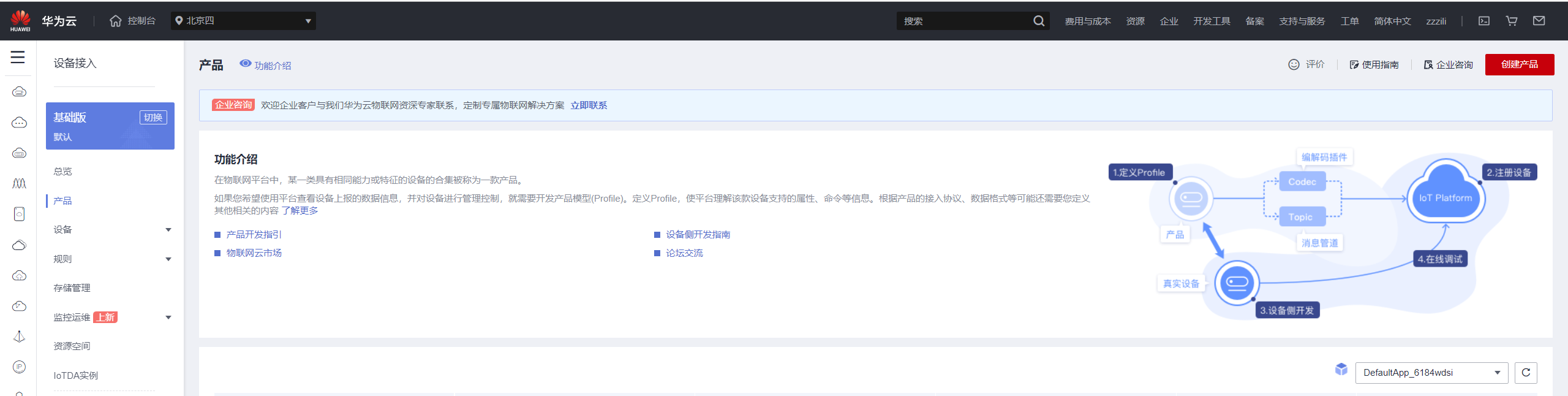
Task: Toggle the 功能介绍 eye visibility link
Action: click(265, 65)
